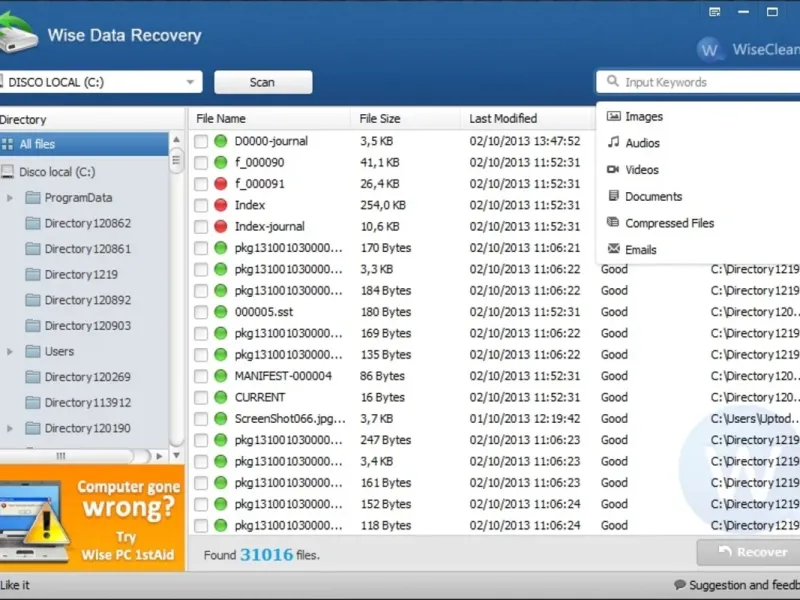Click the green status dot of MANIFEST-000004
800x600 pixels.
pos(220,376)
